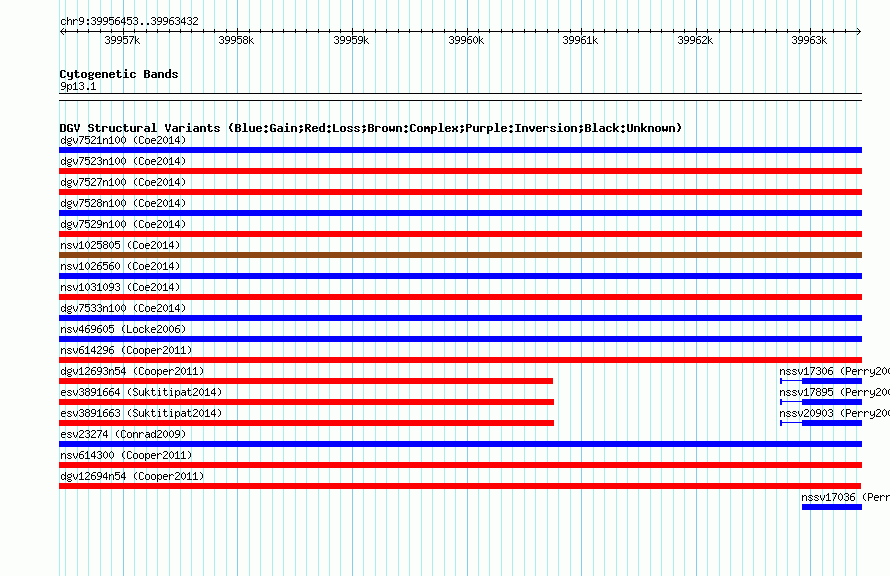Image resolution: width=890 pixels, height=576 pixels.
Task: Click the esv23274 (Conrad2009) label
Action: pos(123,434)
